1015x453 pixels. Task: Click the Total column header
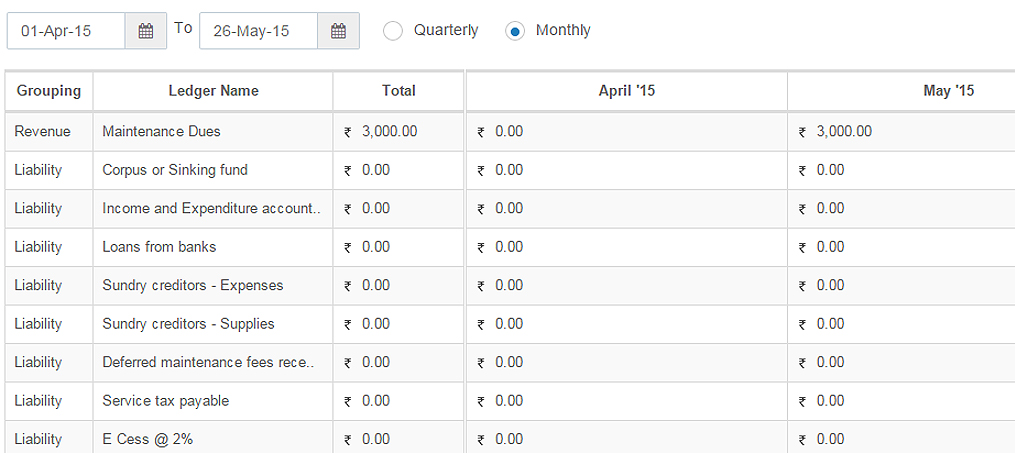(398, 91)
